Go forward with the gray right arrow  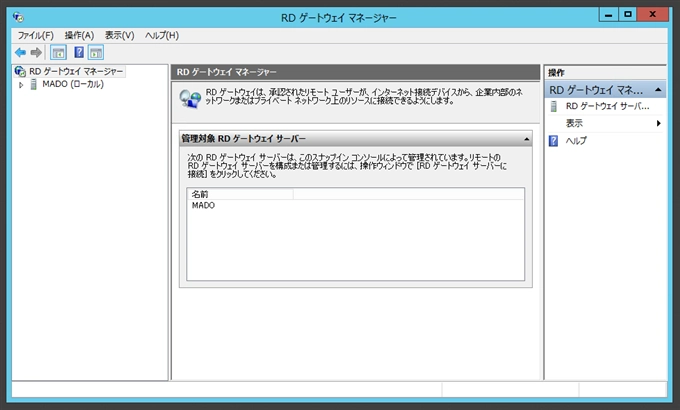(x=36, y=53)
